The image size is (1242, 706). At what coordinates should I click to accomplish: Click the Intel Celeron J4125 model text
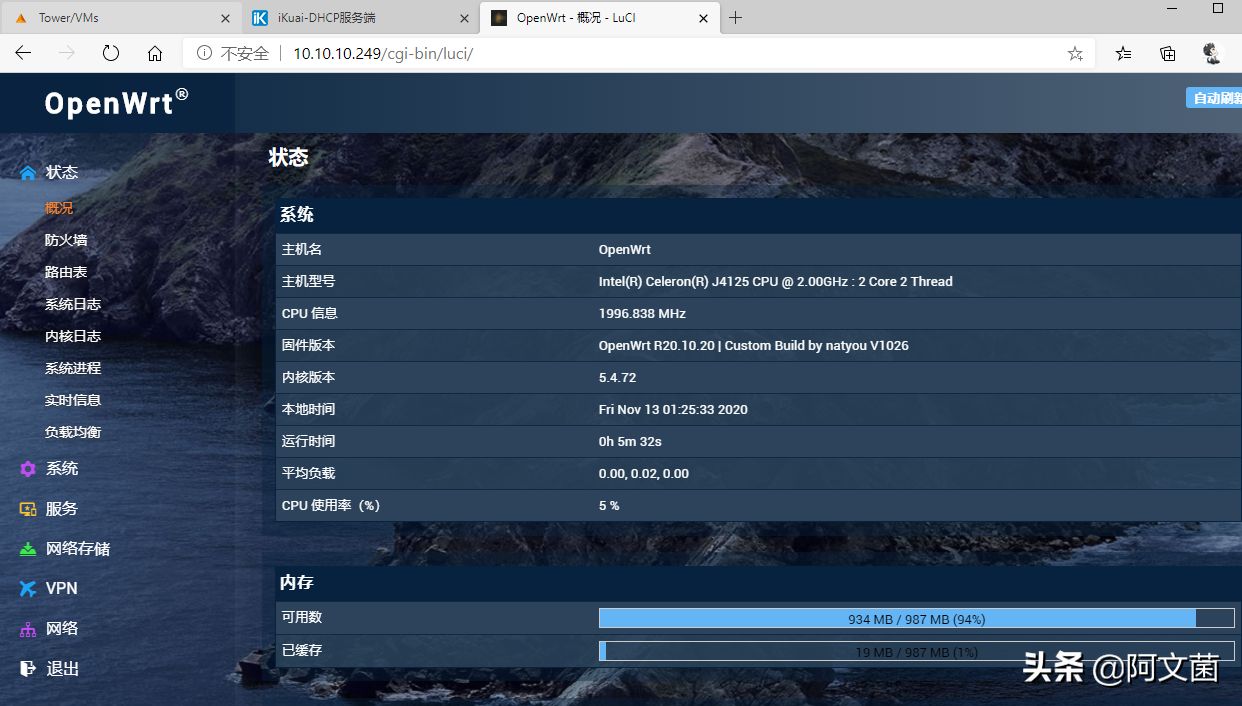click(x=776, y=282)
